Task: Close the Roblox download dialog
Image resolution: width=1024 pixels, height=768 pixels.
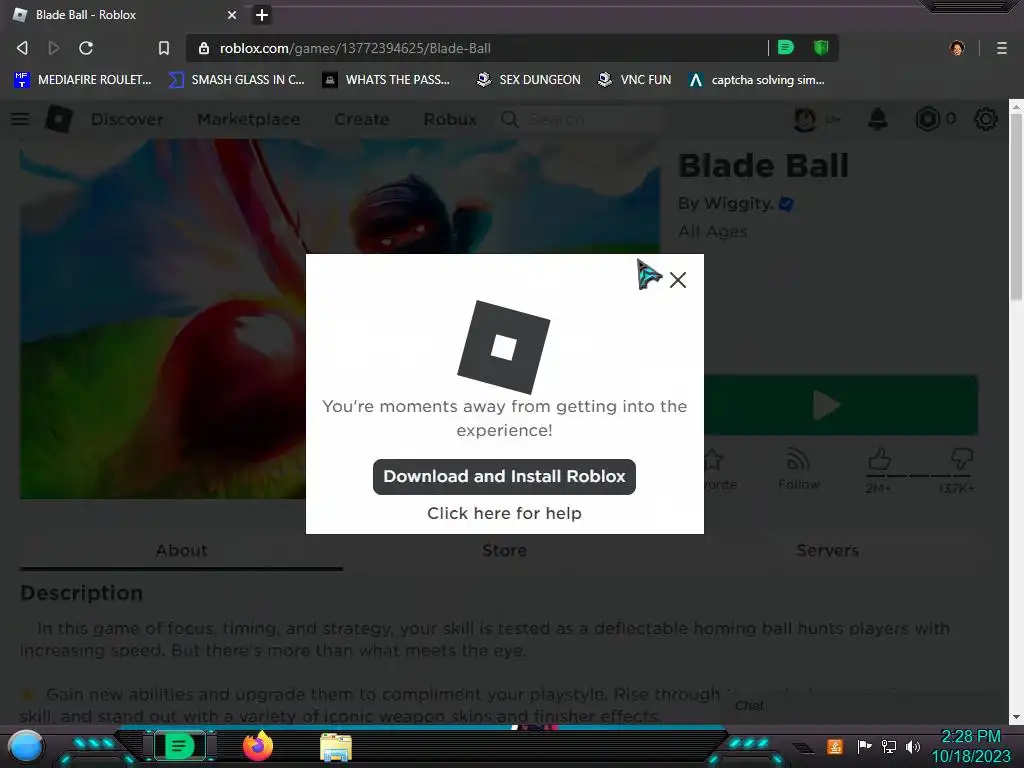Action: [678, 280]
